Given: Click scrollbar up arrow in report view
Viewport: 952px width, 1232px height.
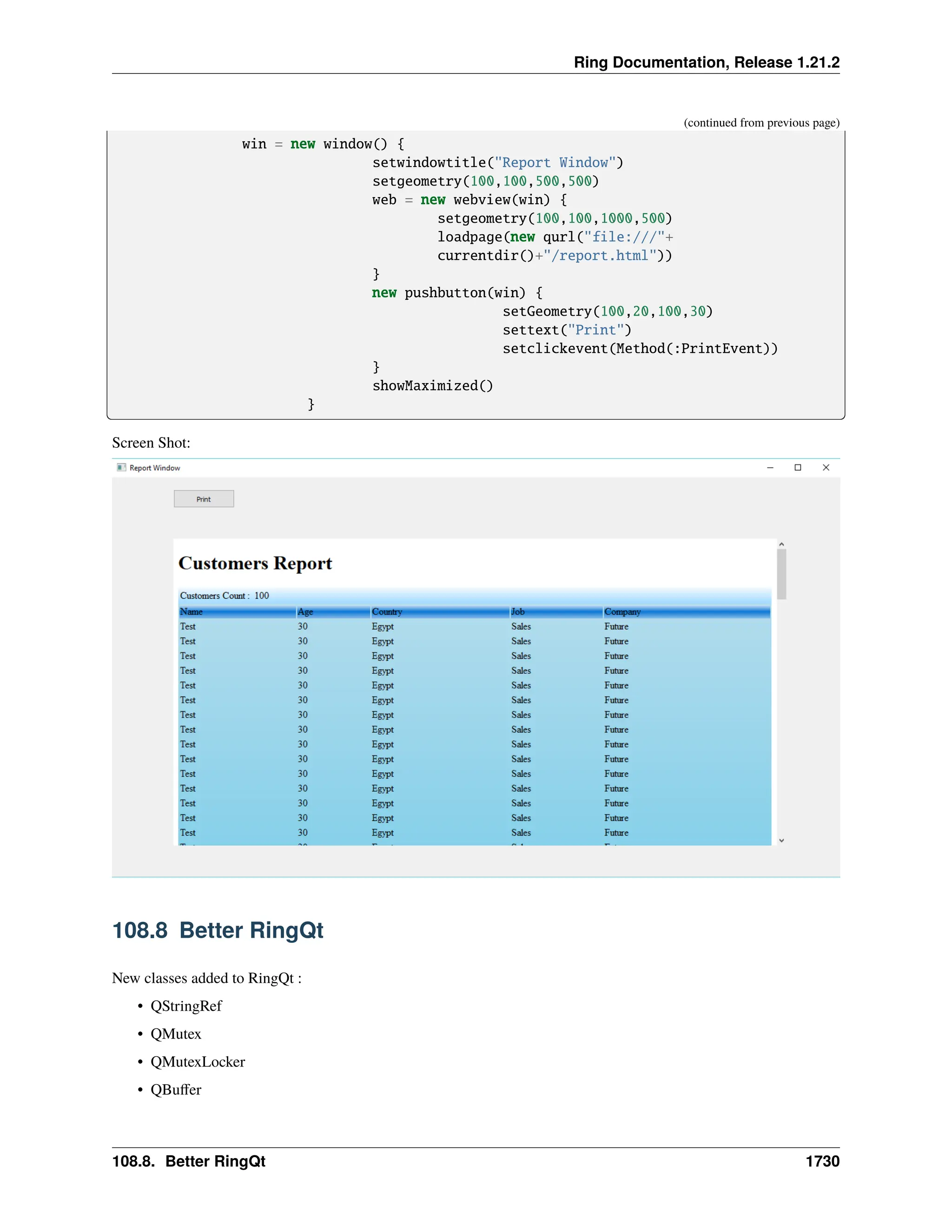Looking at the screenshot, I should [x=781, y=544].
